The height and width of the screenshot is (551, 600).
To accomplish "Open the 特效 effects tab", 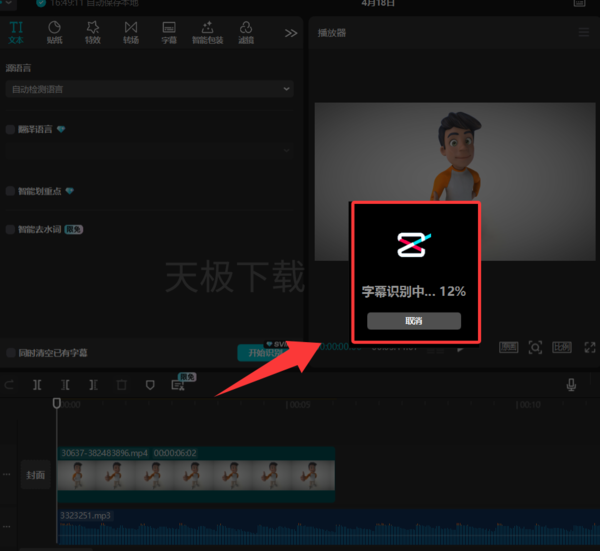I will point(93,33).
